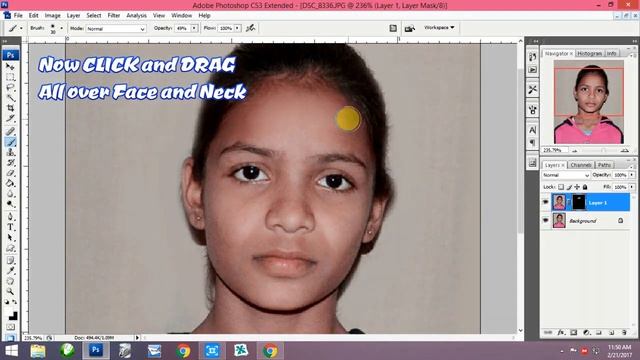
Task: Hide the Background layer eye icon
Action: 546,220
